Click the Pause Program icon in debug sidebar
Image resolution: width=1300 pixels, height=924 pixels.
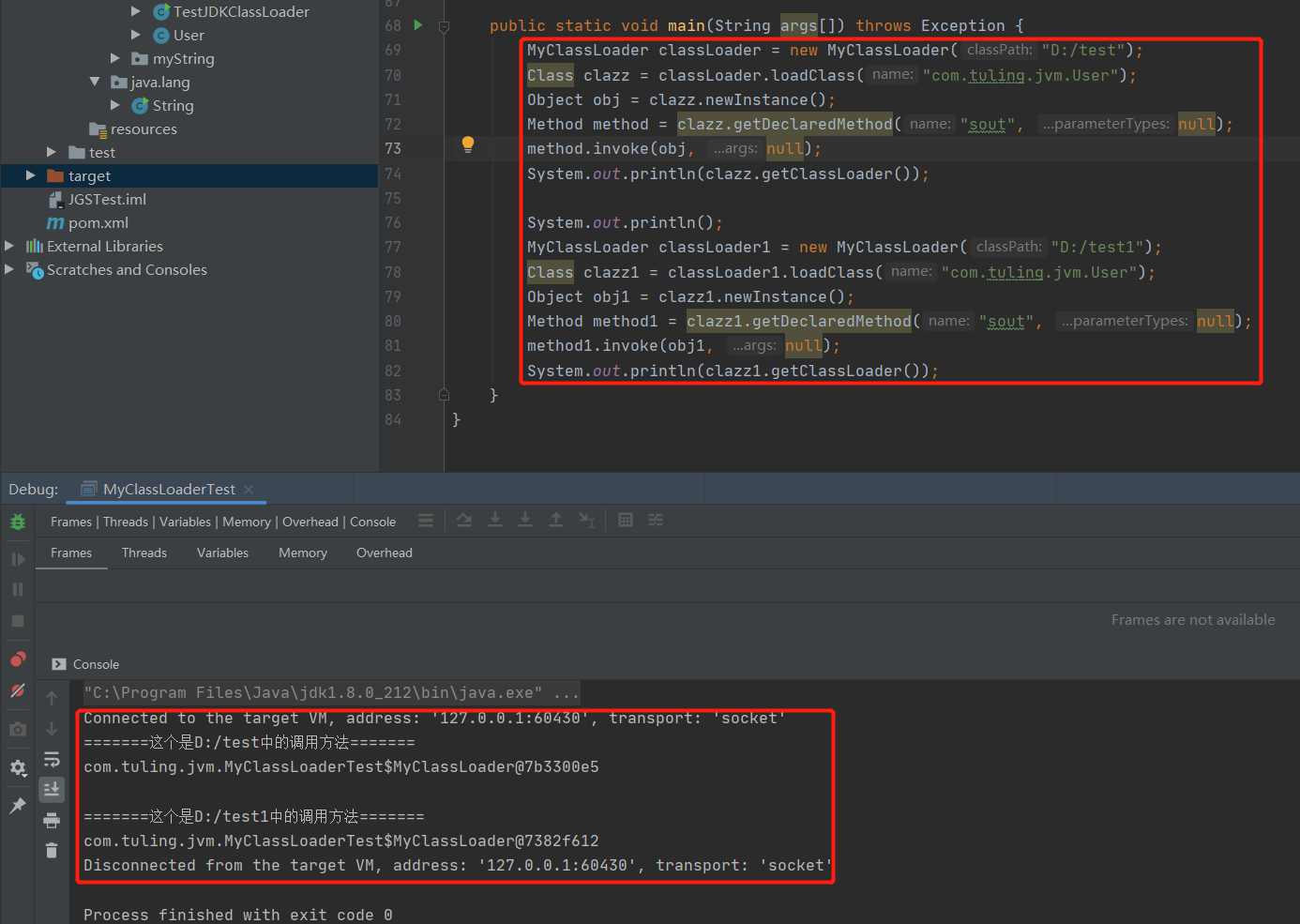[18, 590]
